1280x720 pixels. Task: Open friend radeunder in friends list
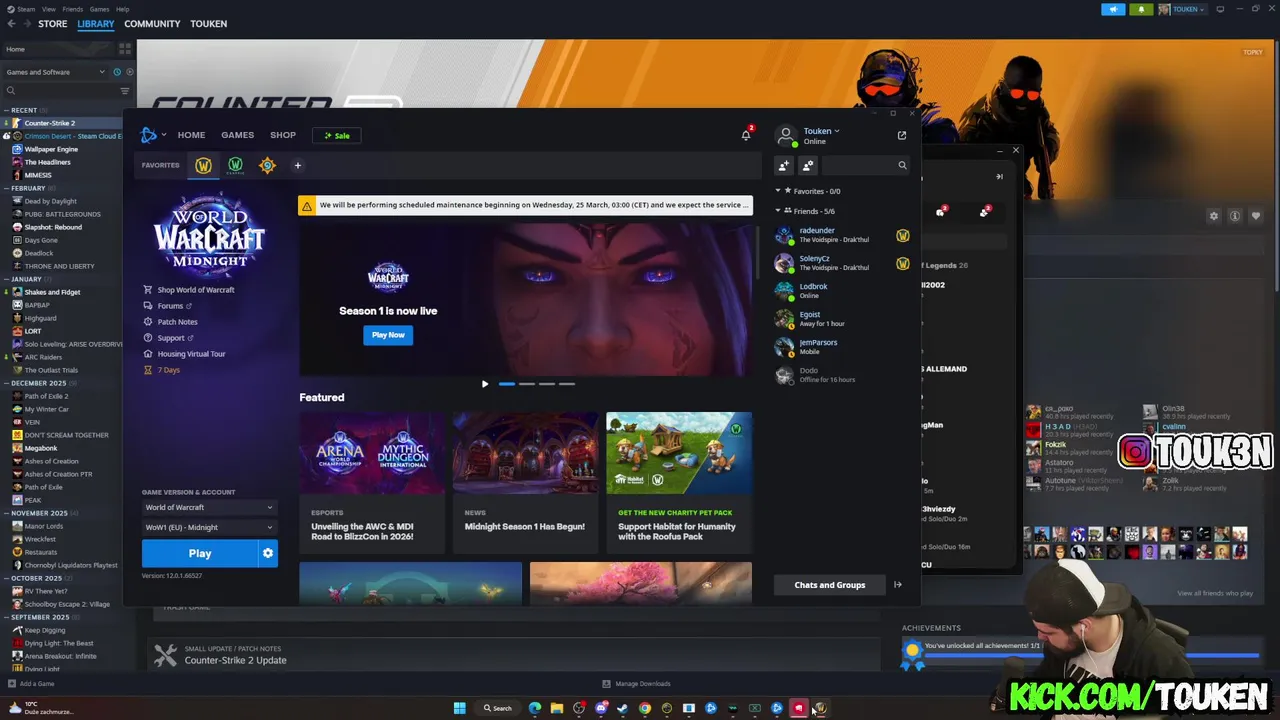coord(843,235)
